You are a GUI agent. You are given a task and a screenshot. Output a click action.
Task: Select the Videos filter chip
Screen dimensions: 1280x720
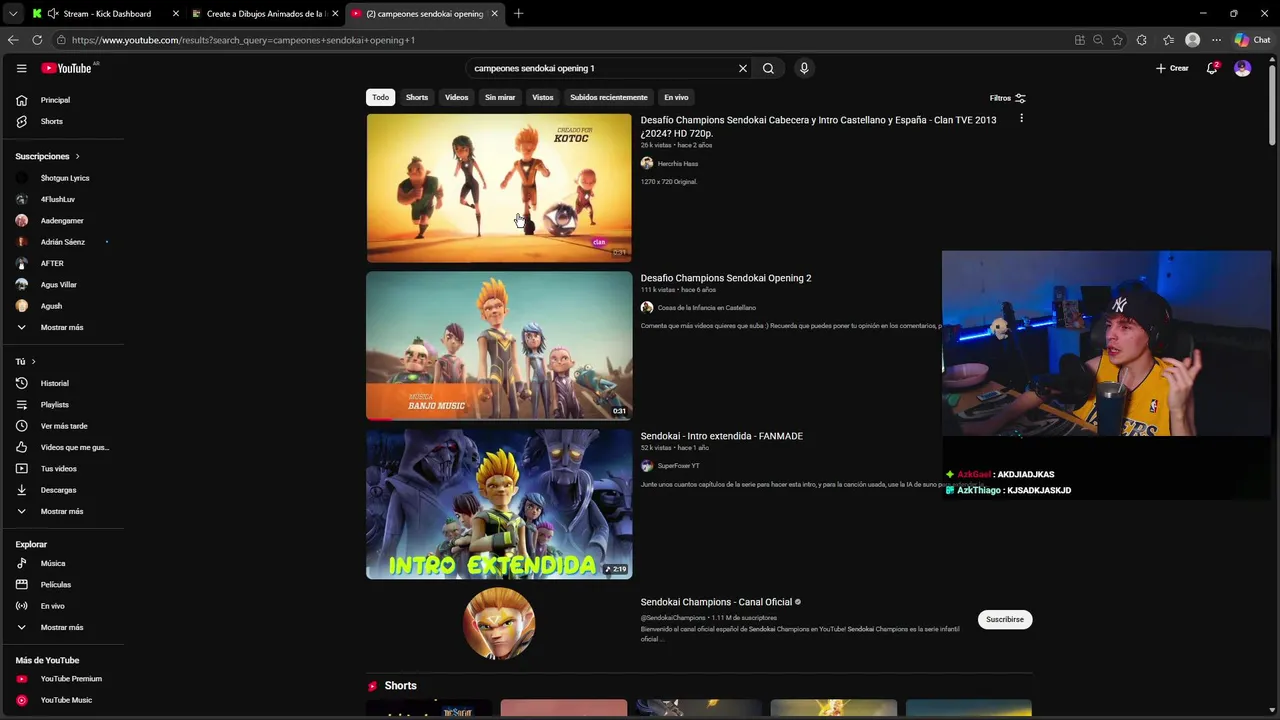point(456,97)
